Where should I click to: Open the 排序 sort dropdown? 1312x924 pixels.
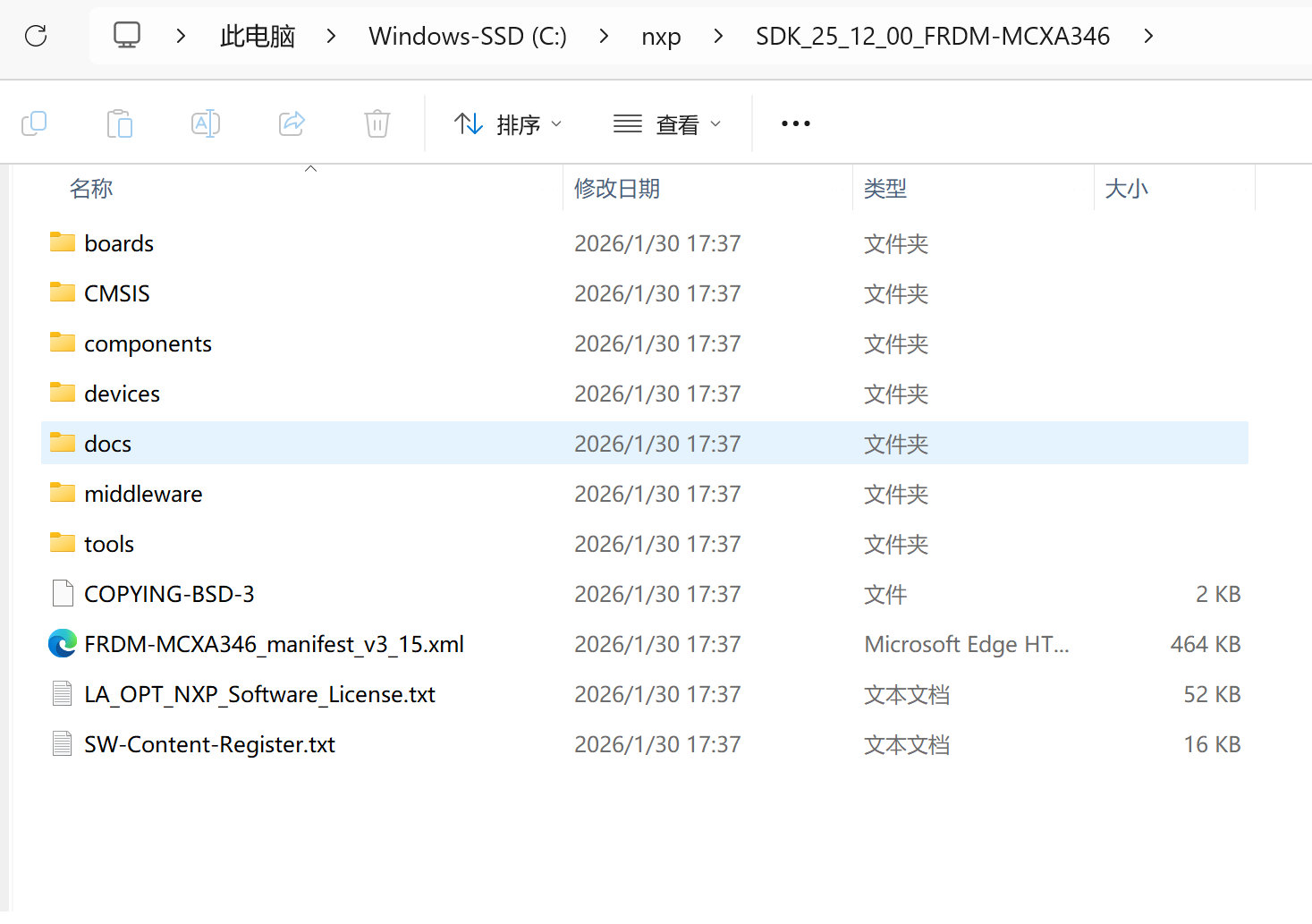(x=508, y=123)
